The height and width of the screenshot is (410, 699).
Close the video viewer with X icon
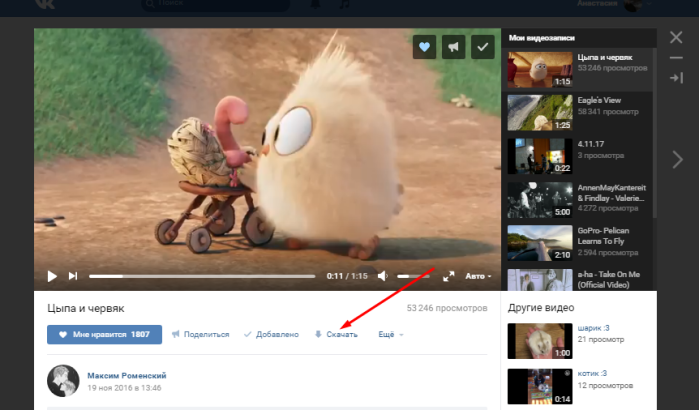[x=676, y=37]
